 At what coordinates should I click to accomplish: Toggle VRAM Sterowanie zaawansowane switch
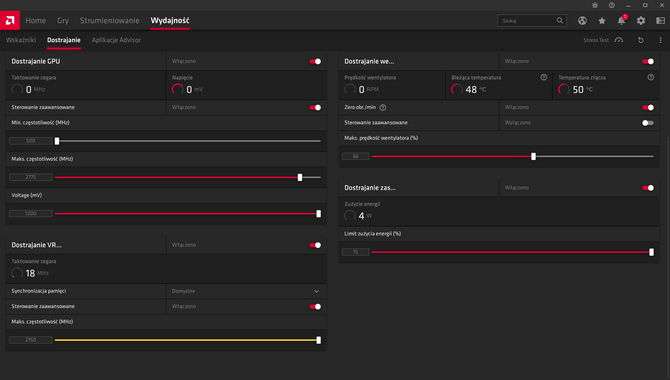[x=315, y=306]
